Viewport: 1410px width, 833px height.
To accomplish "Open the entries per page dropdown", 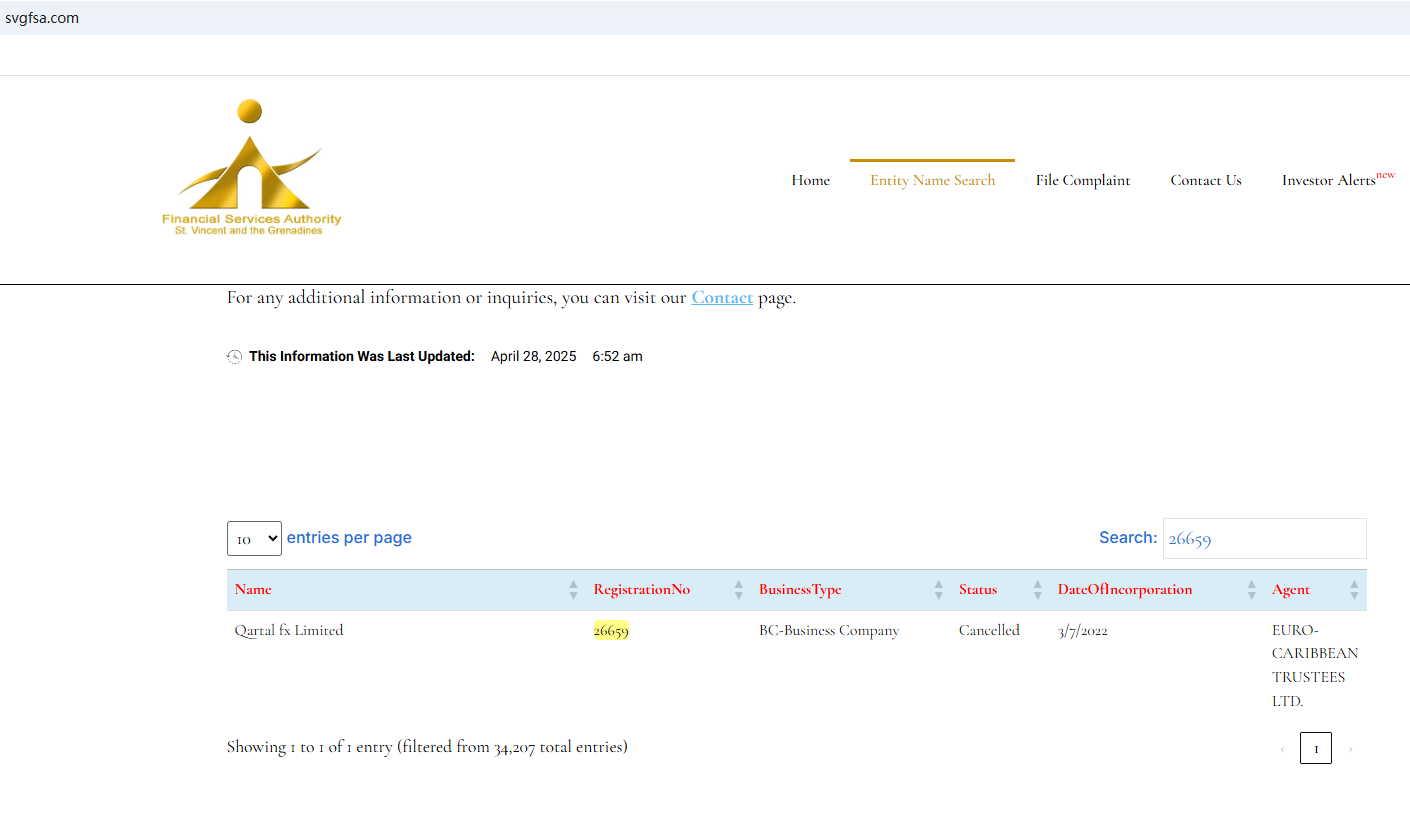I will (254, 539).
